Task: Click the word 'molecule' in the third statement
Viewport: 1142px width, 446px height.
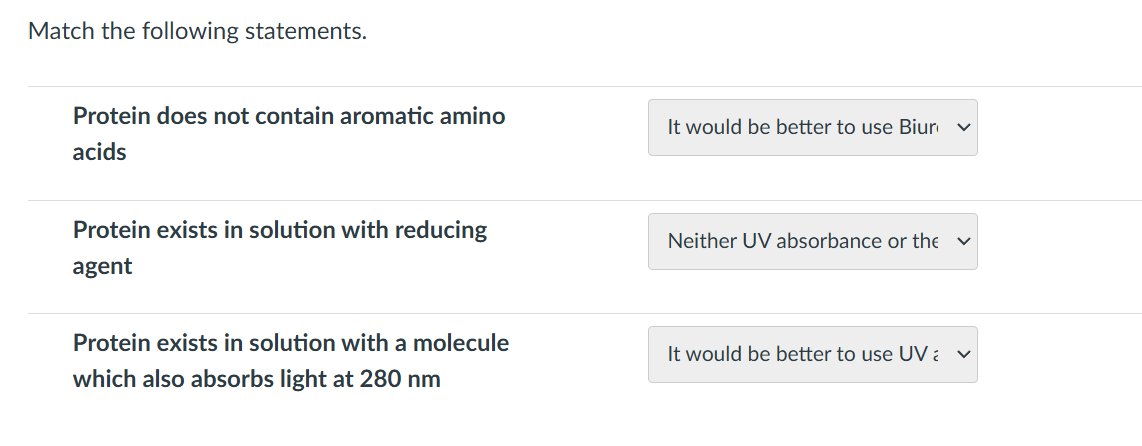Action: tap(461, 343)
